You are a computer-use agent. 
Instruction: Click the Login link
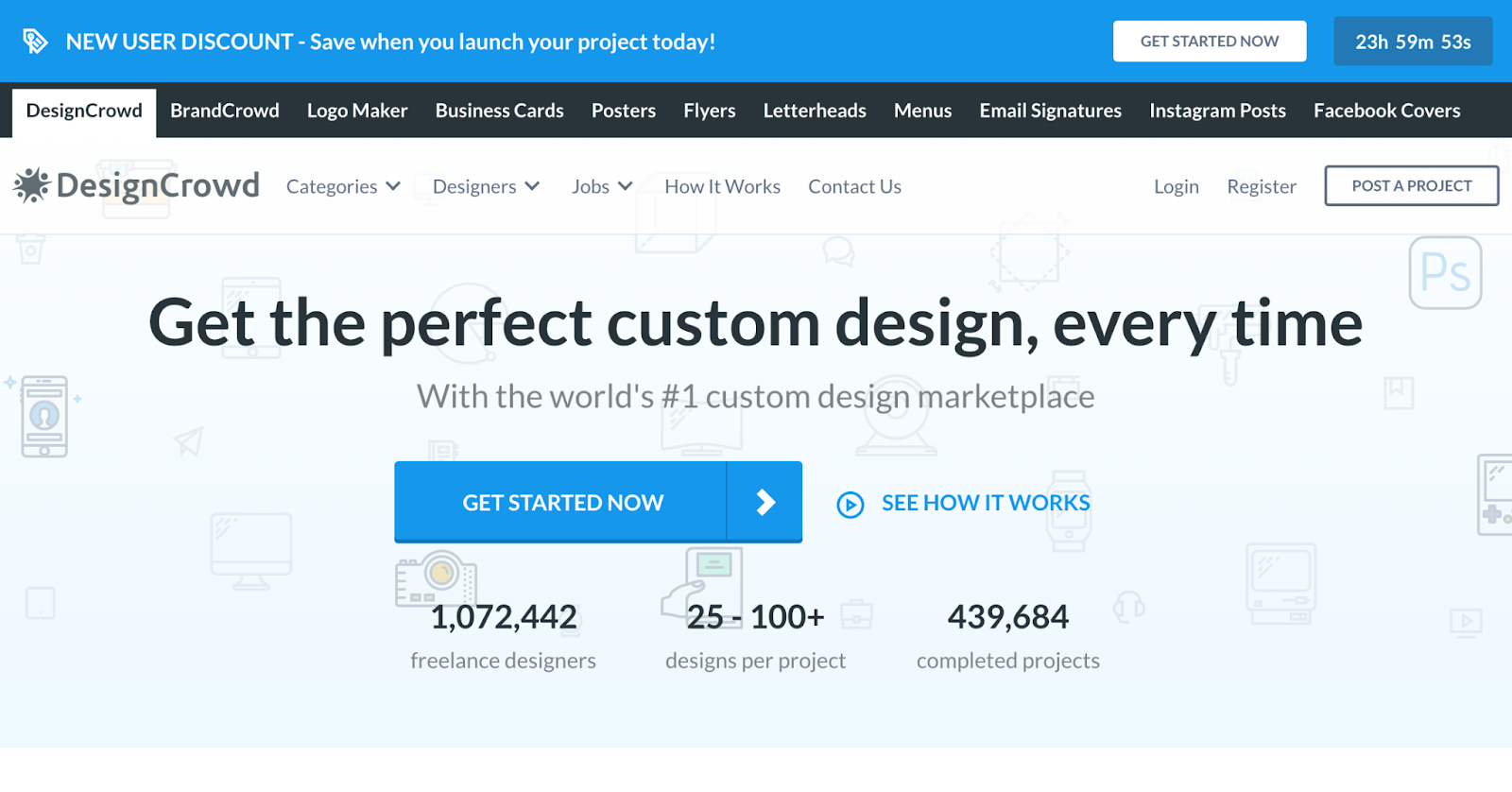[1177, 186]
